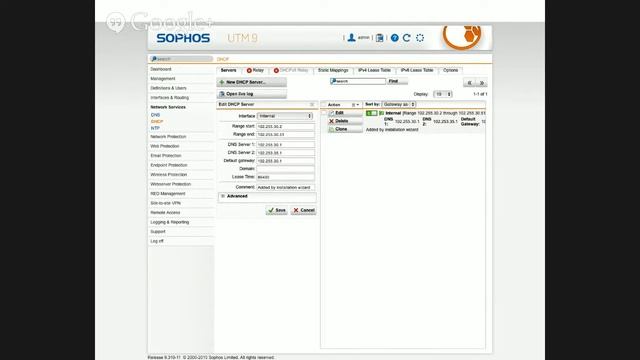Click the red X icon on the Delete button

pyautogui.click(x=331, y=121)
